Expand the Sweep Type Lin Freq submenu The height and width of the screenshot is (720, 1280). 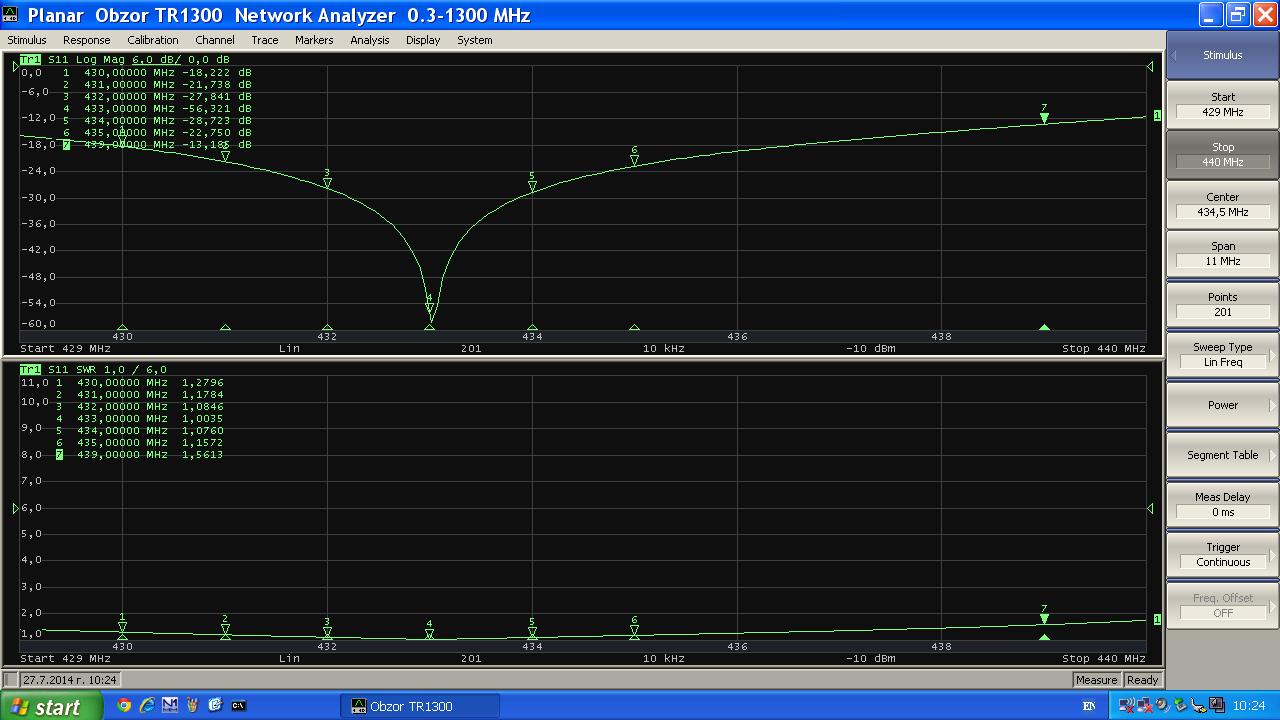(x=1222, y=355)
